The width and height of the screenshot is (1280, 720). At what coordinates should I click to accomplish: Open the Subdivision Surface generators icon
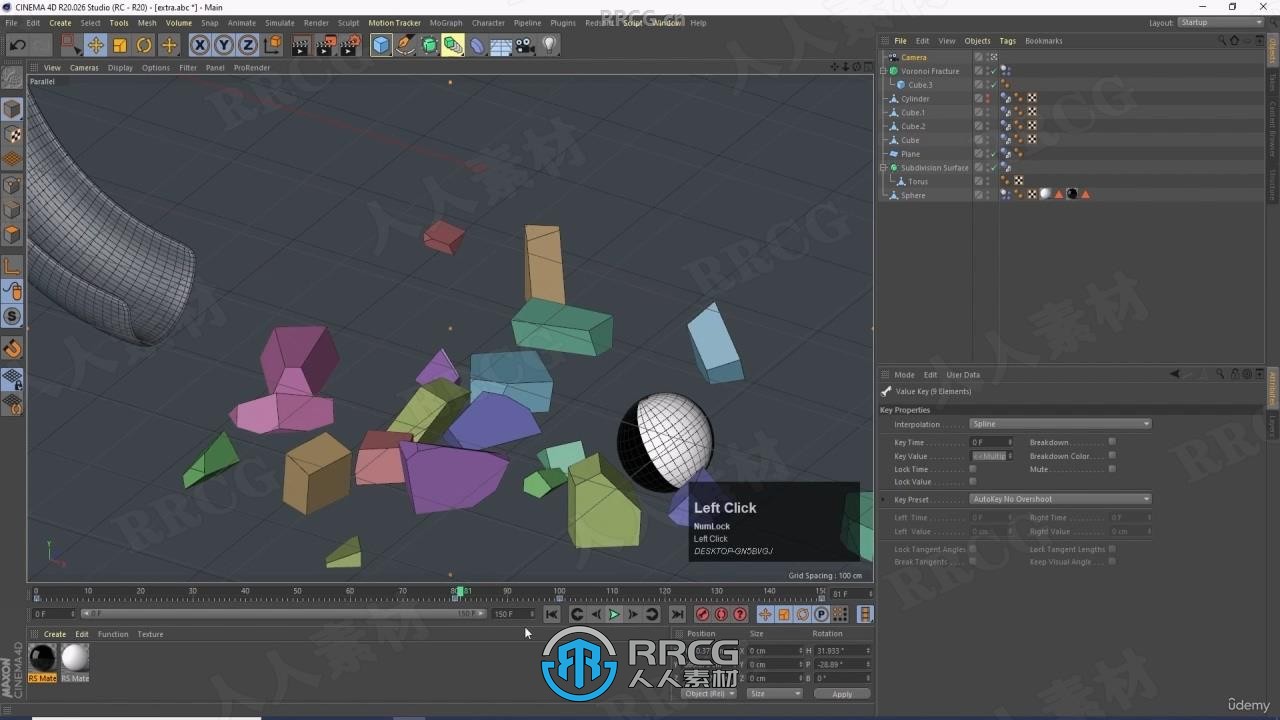point(429,45)
